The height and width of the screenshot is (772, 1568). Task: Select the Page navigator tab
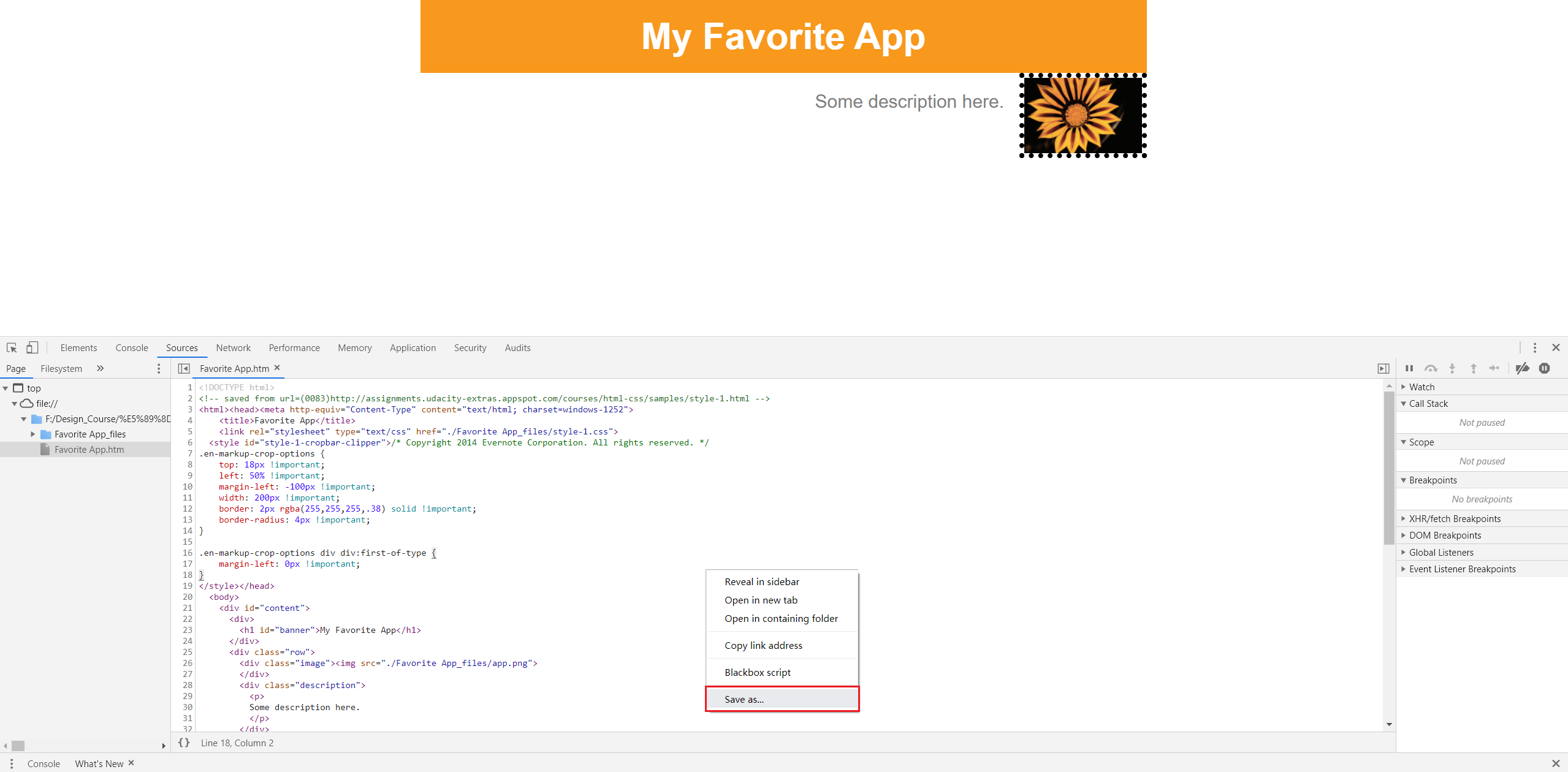[x=16, y=368]
